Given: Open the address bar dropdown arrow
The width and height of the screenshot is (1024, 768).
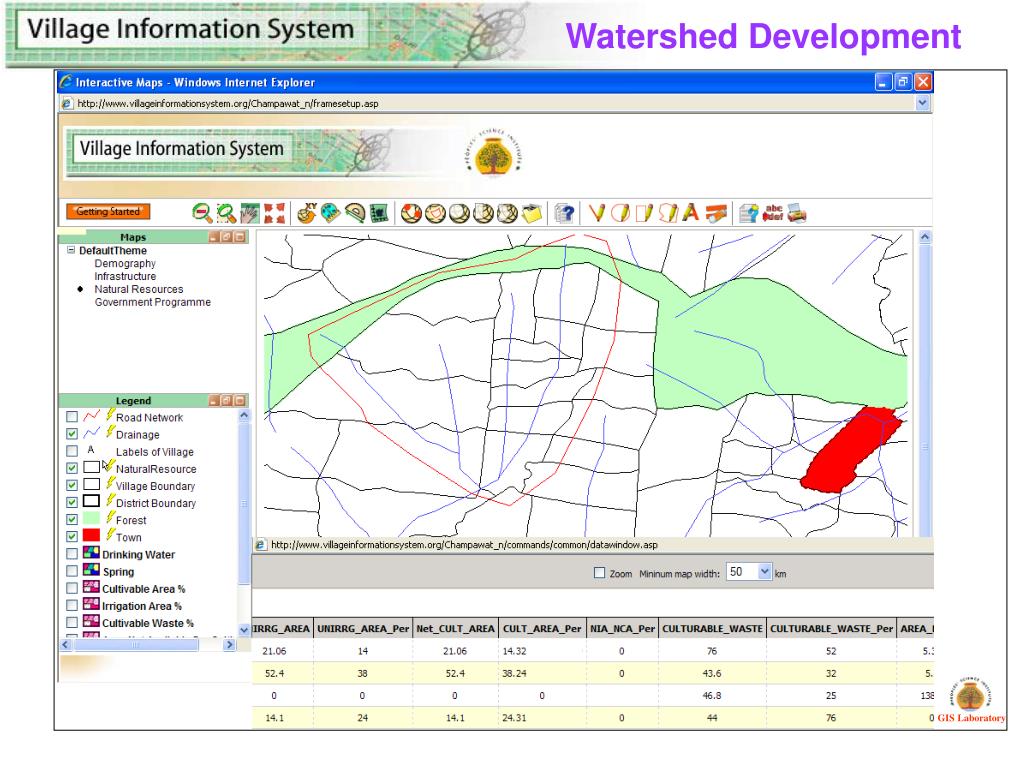Looking at the screenshot, I should tap(922, 103).
